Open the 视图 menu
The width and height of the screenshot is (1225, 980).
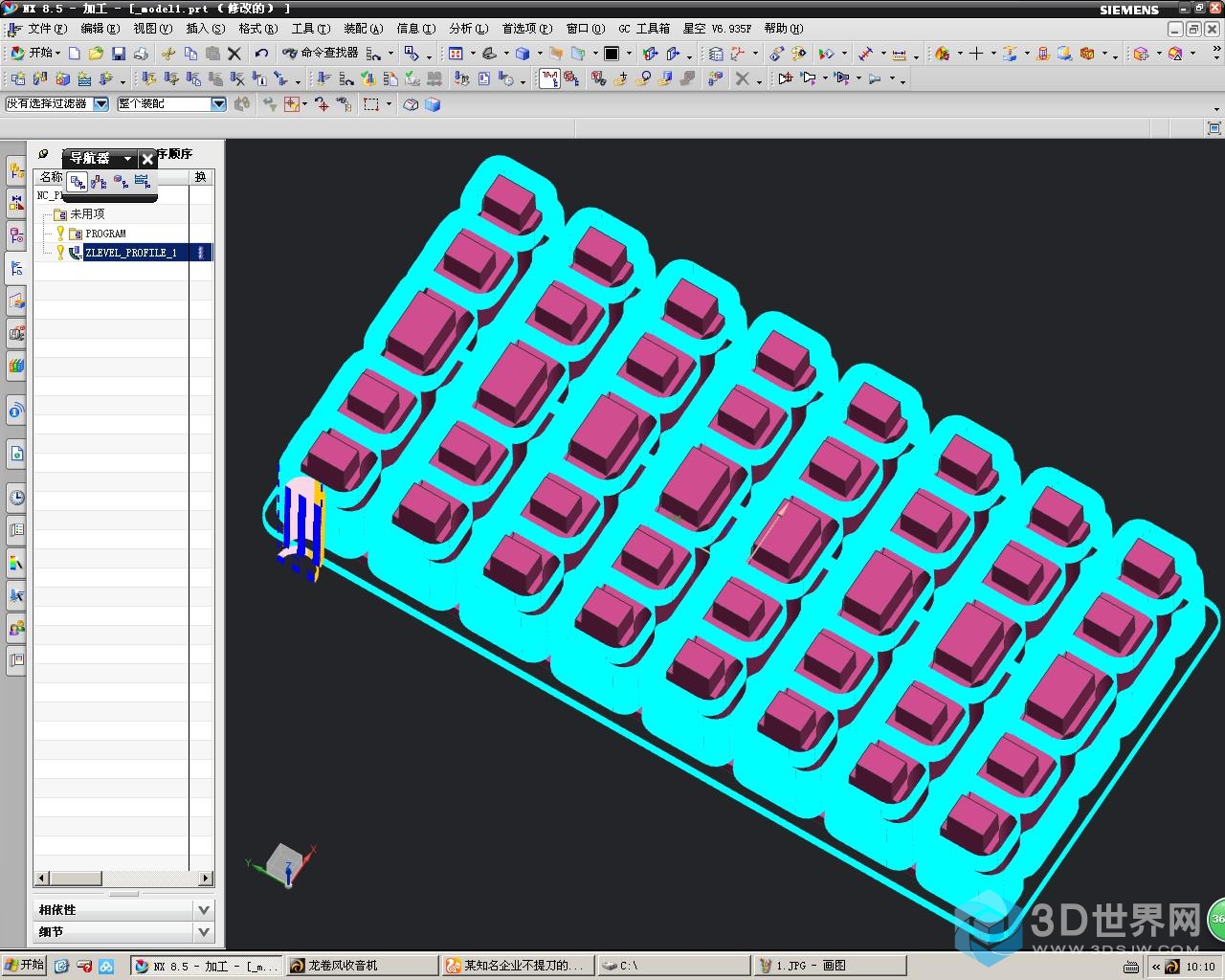tap(153, 29)
